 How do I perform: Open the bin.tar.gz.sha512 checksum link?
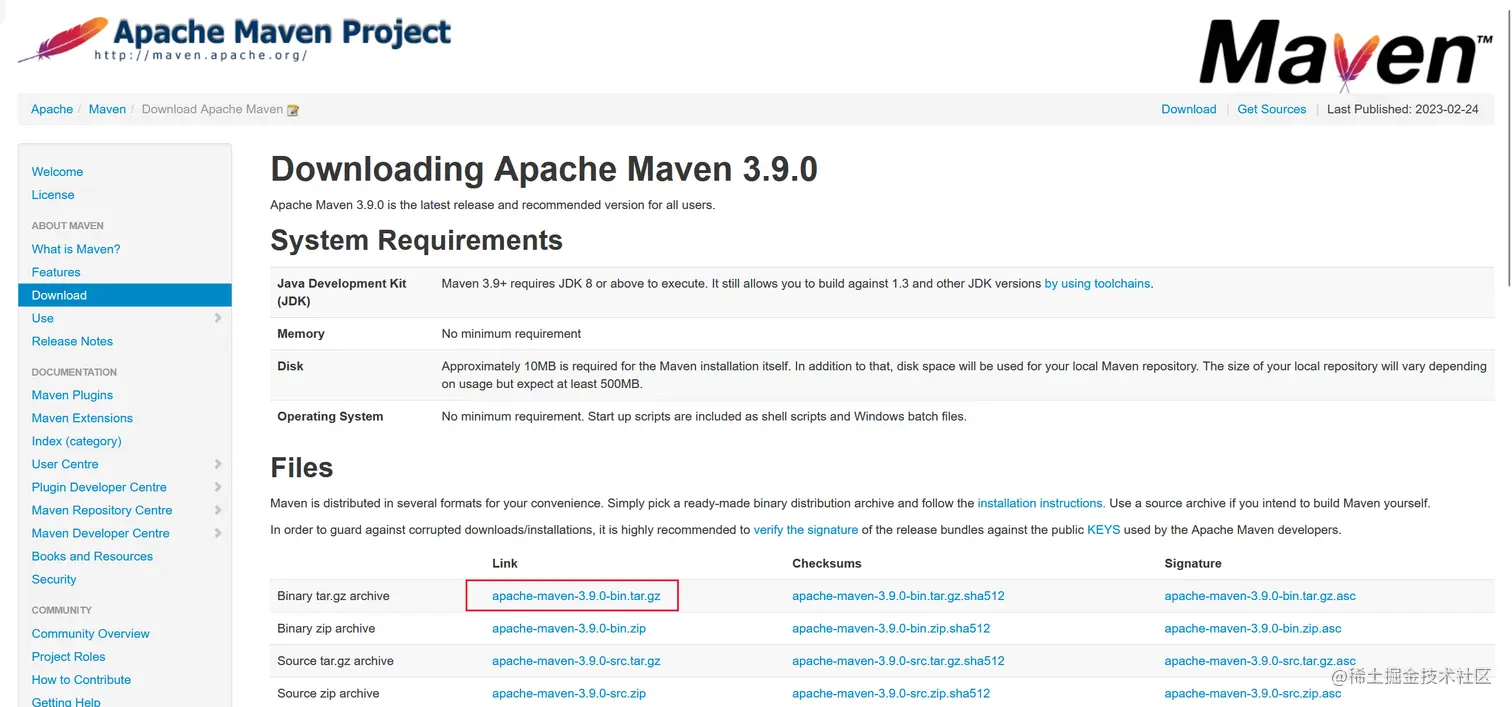click(x=897, y=596)
